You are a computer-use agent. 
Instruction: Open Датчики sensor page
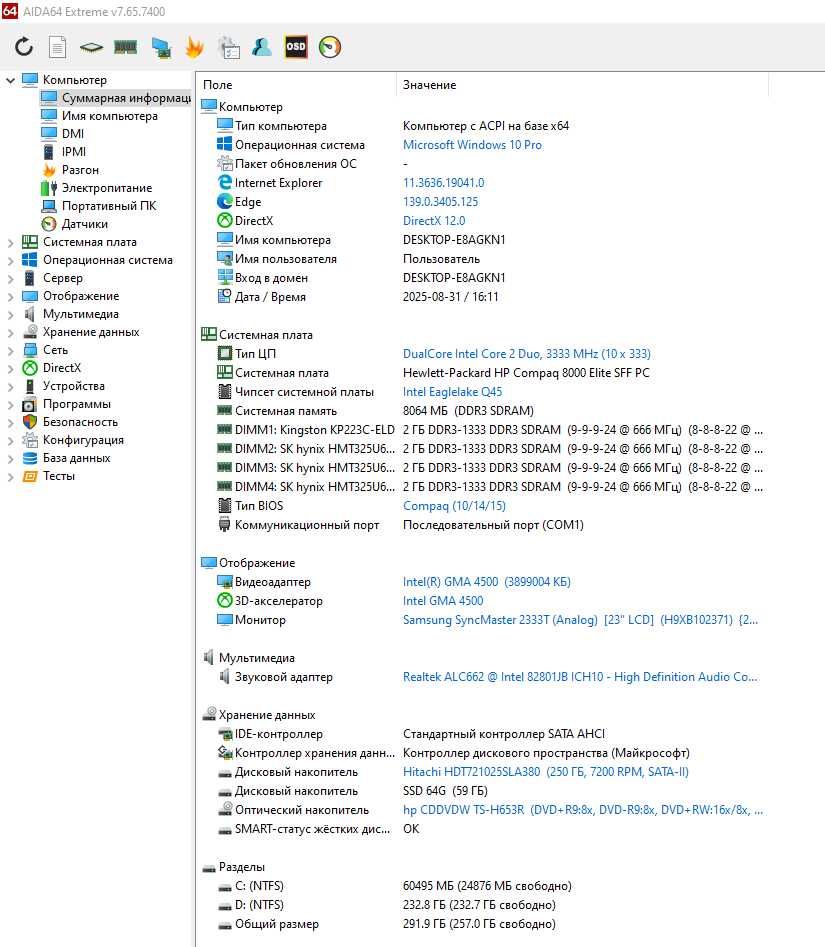tap(85, 224)
